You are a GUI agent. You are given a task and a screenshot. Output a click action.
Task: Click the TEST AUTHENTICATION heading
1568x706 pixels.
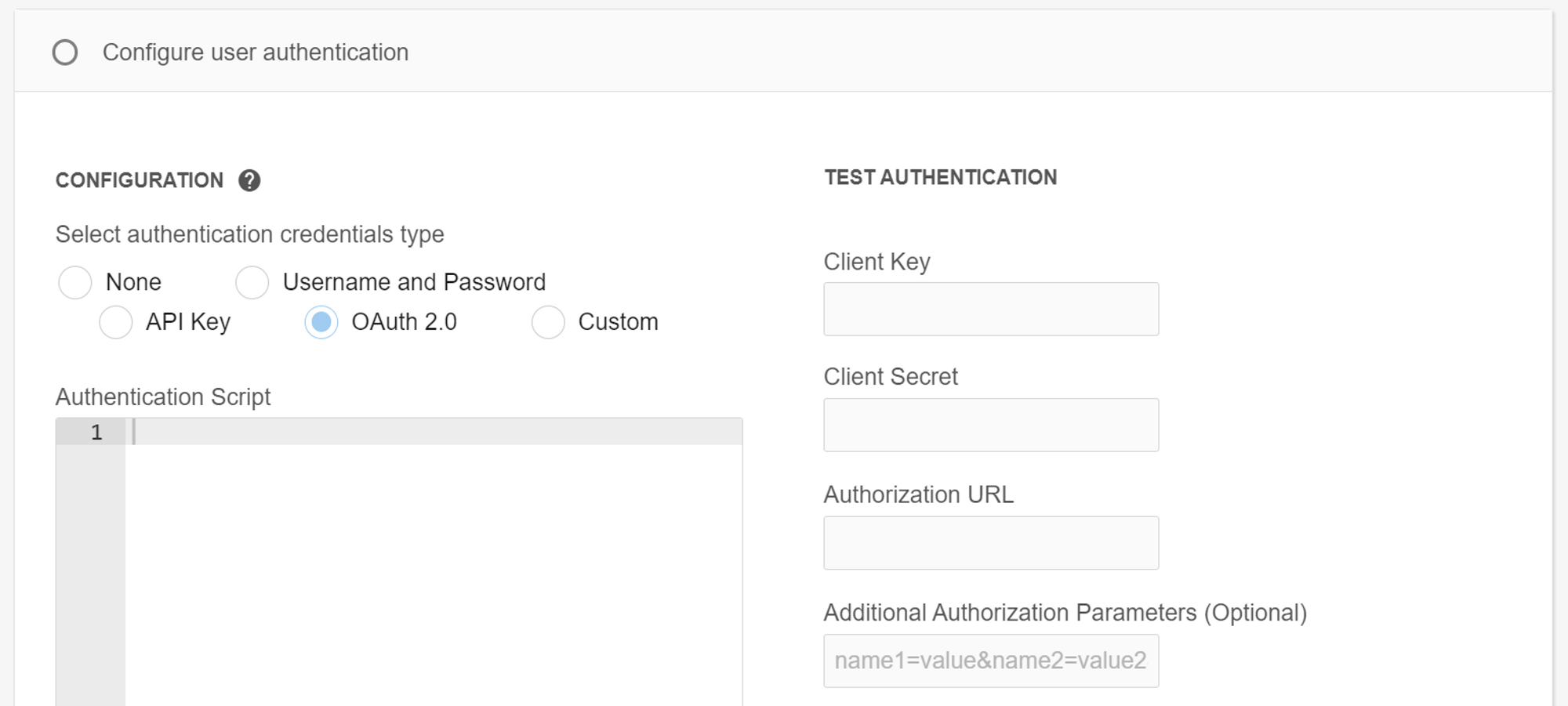pyautogui.click(x=941, y=178)
